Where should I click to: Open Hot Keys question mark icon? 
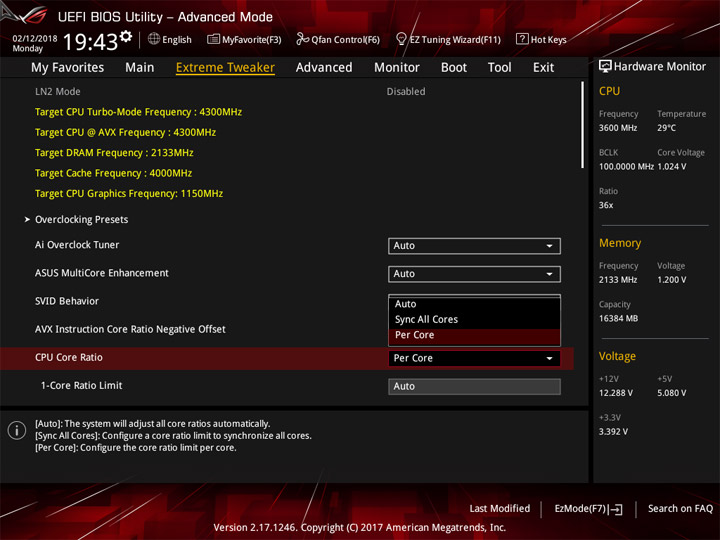pyautogui.click(x=522, y=39)
